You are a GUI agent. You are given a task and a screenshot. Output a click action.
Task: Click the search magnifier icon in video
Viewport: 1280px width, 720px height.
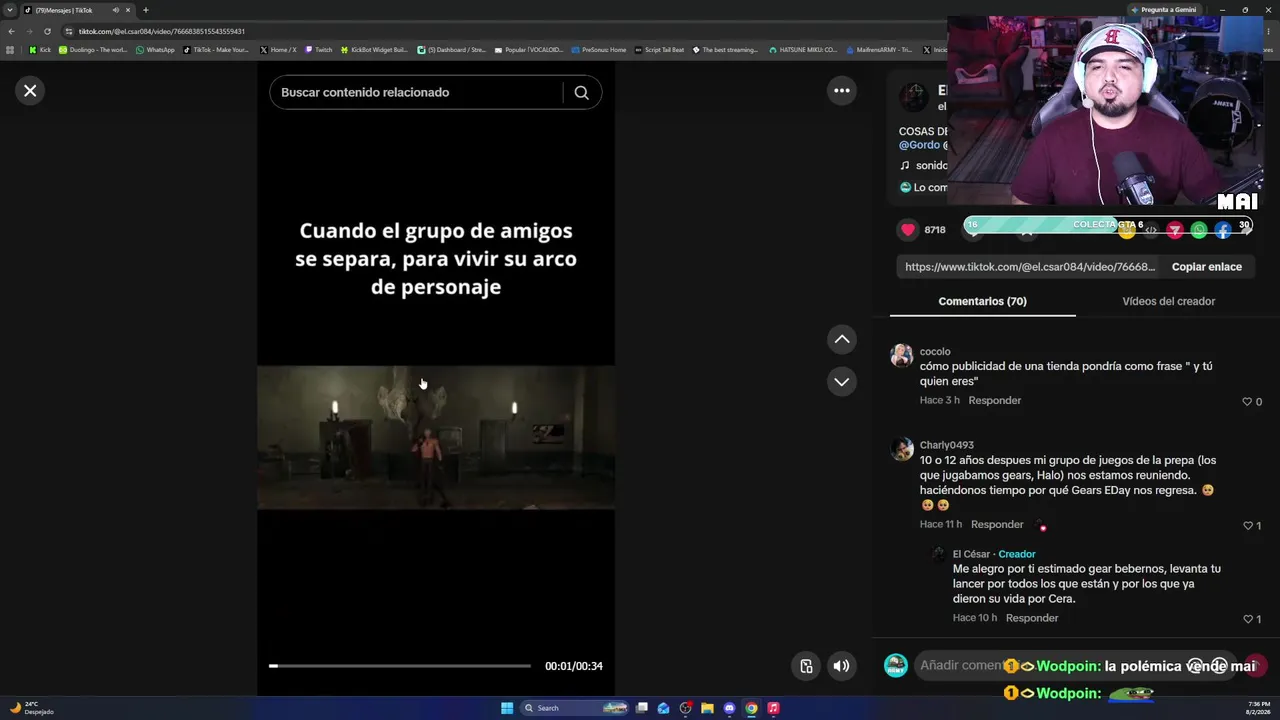point(581,93)
